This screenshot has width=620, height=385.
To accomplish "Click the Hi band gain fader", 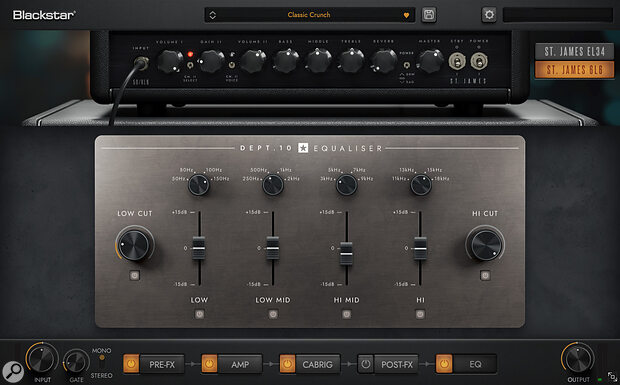I will [420, 248].
